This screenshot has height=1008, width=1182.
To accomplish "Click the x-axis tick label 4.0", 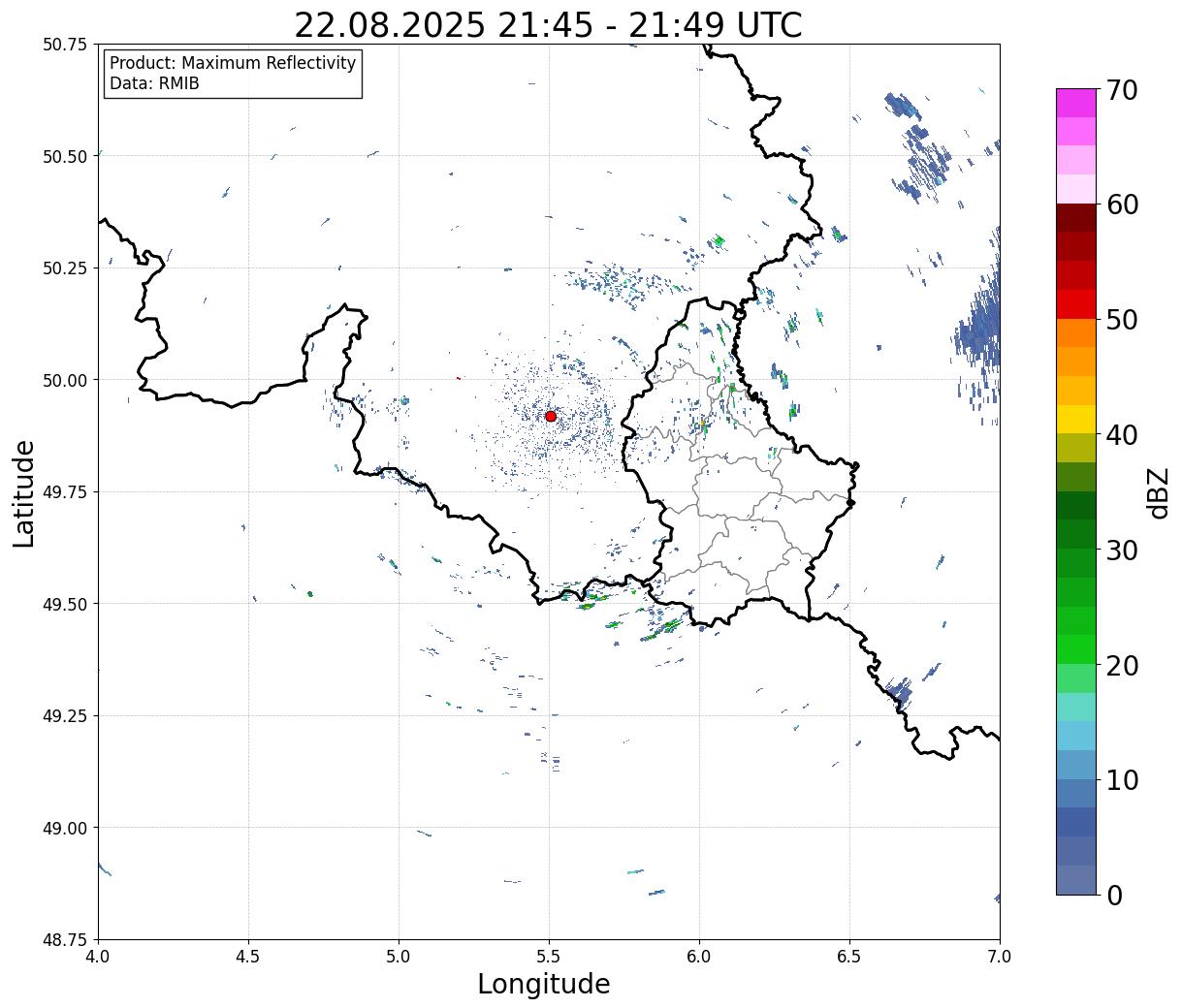I will (98, 957).
